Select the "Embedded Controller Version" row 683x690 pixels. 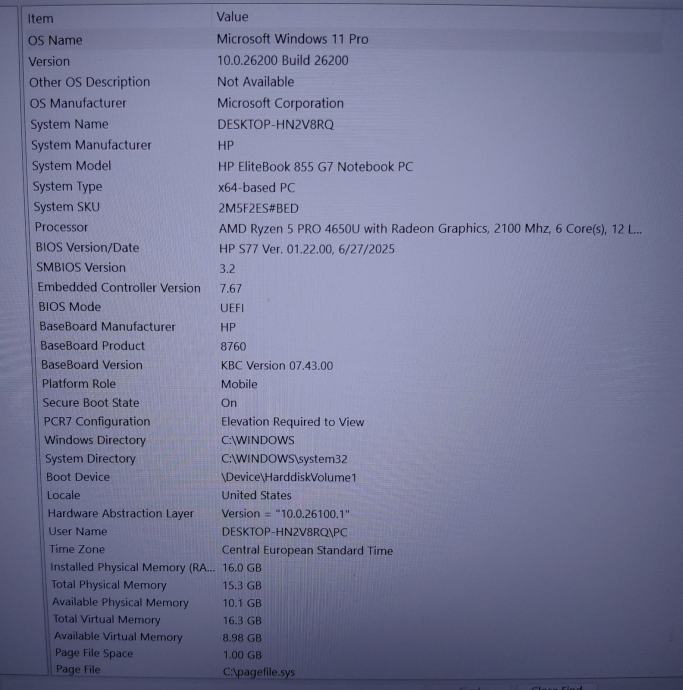click(x=343, y=288)
